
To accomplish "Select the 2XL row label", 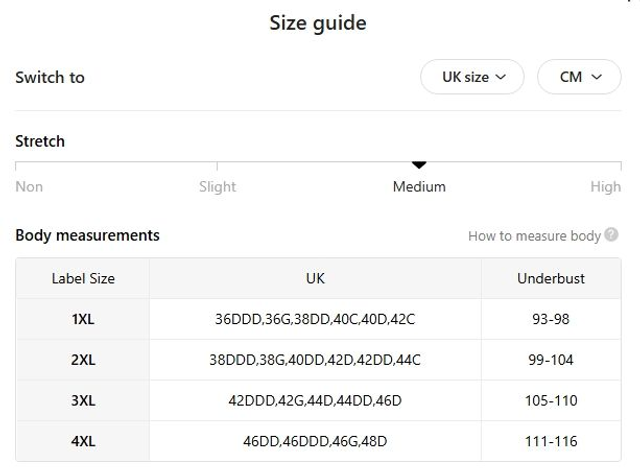I will [x=83, y=360].
